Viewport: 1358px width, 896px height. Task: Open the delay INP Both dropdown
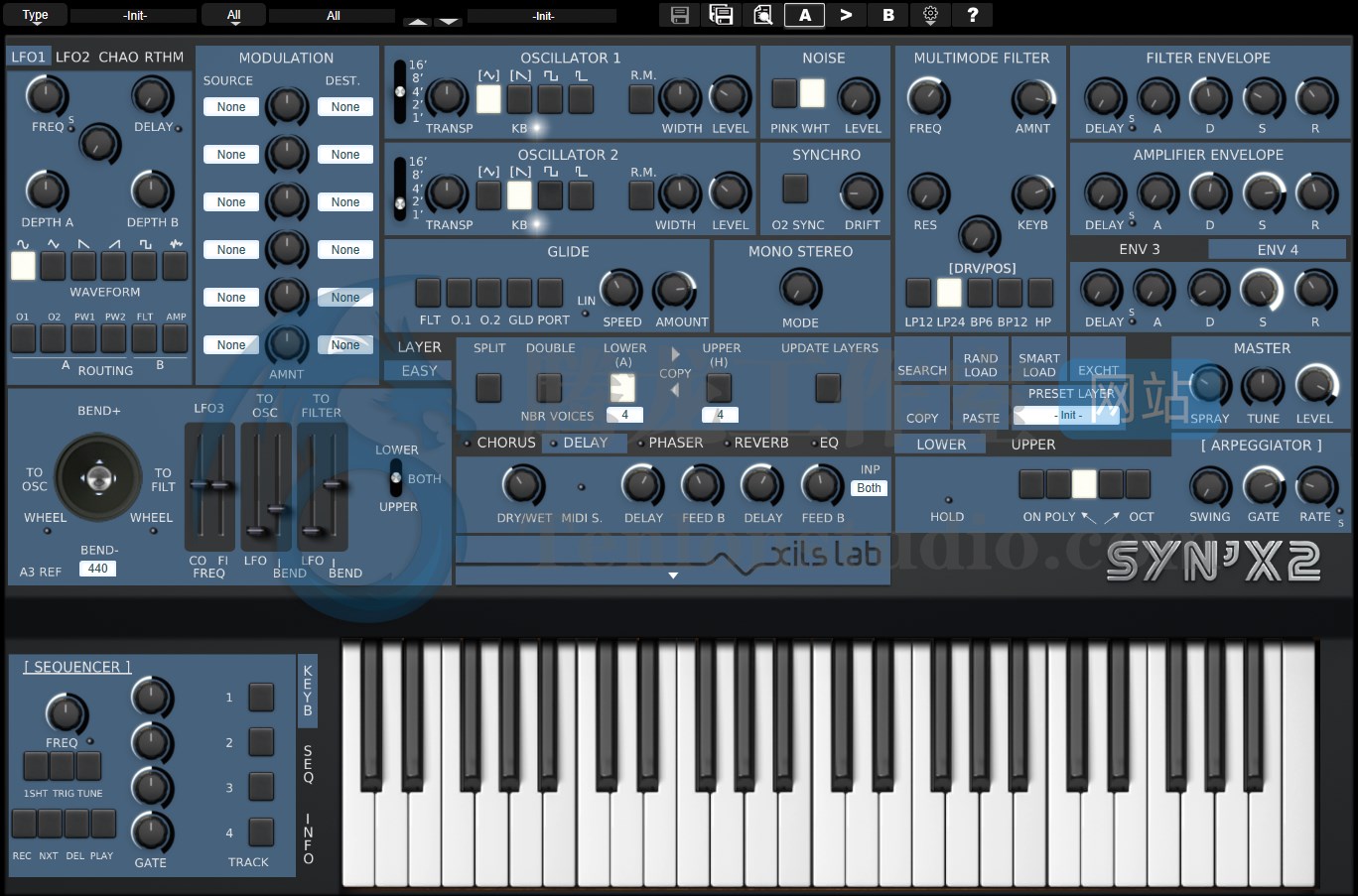[x=869, y=488]
